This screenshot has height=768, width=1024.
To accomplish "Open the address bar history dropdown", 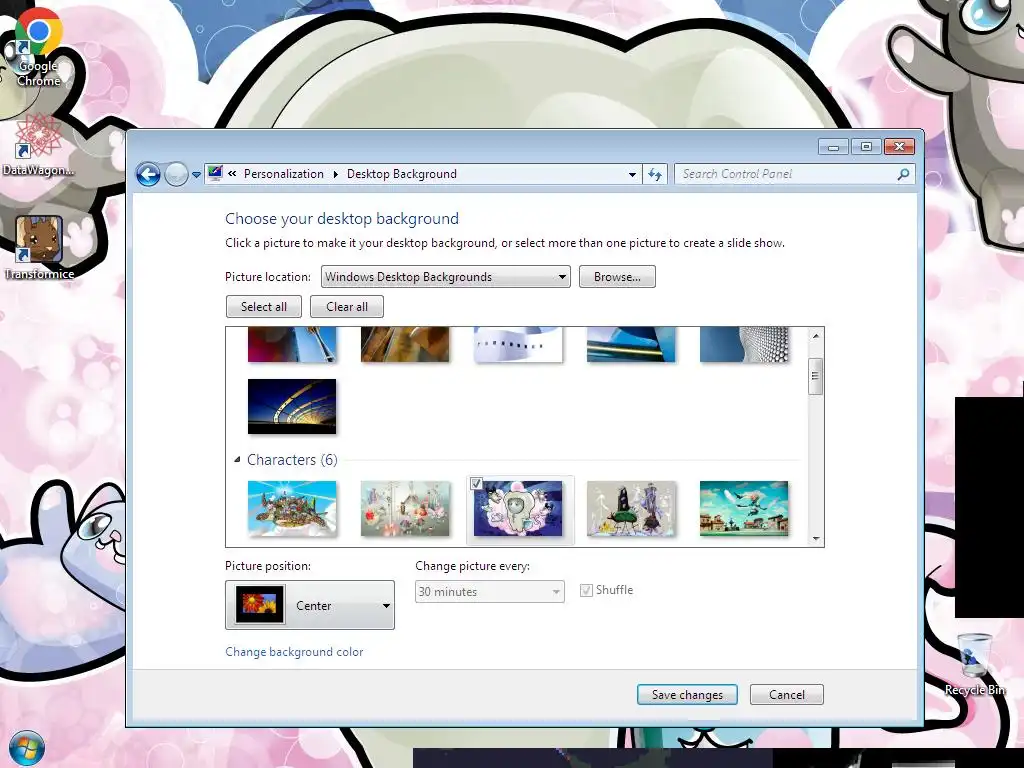I will point(632,174).
